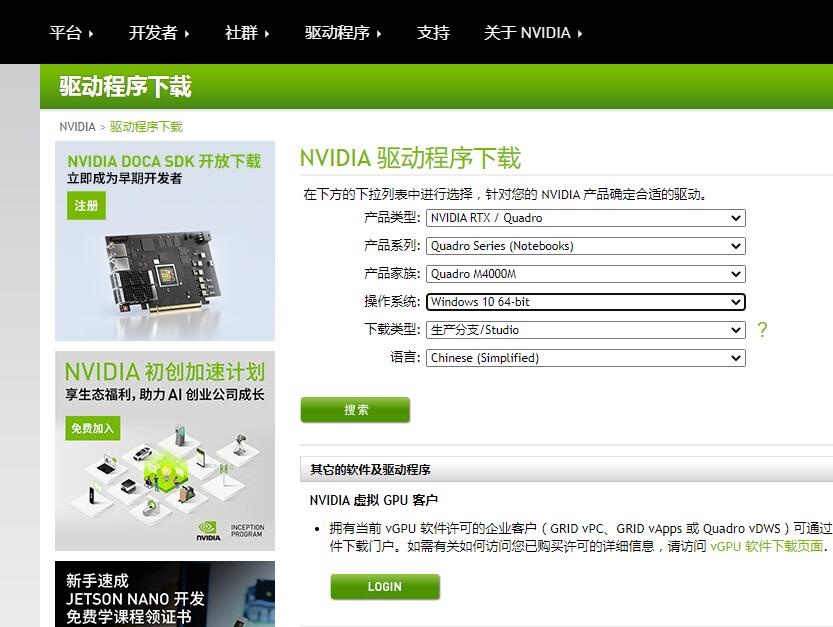Click the 免费加入 button in the 初创加速计划 banner
The height and width of the screenshot is (627, 833).
[92, 428]
